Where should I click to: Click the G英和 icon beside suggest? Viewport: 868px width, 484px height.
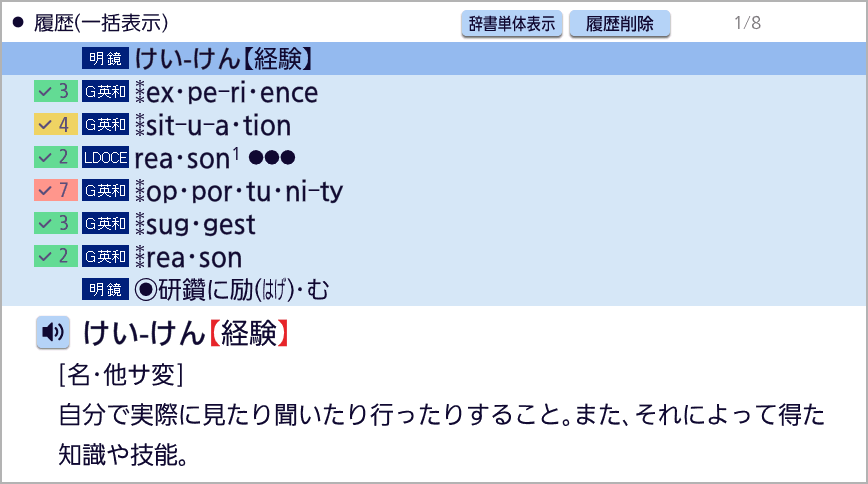106,224
